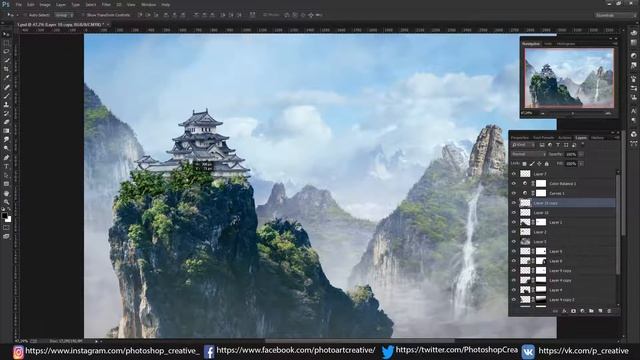
Task: Select the Lasso tool
Action: point(6,51)
